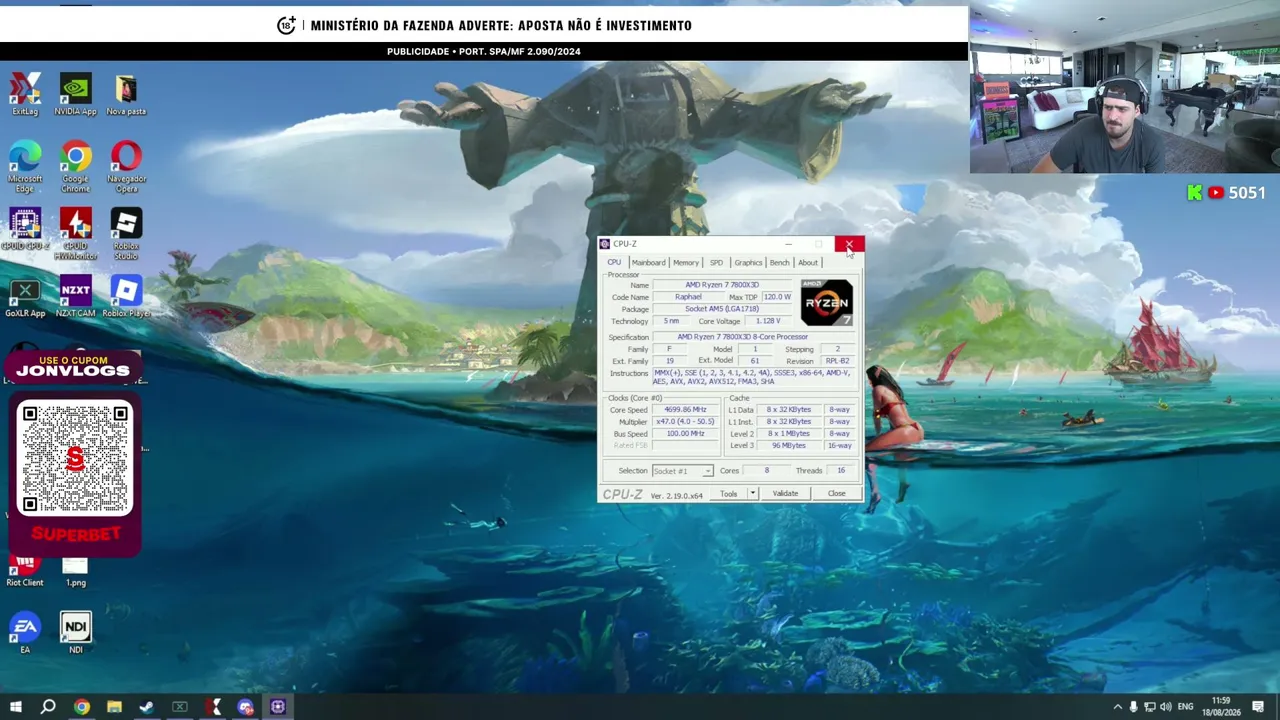Open Navegador Opera desktop shortcut

pos(126,166)
